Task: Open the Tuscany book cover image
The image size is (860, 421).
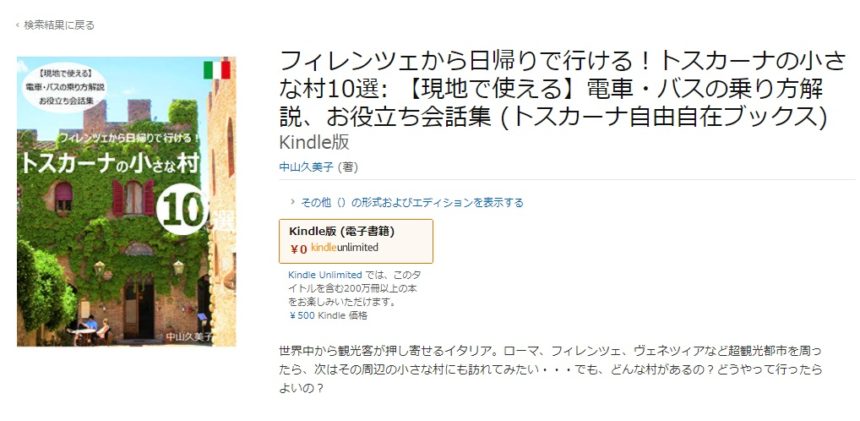Action: (127, 201)
